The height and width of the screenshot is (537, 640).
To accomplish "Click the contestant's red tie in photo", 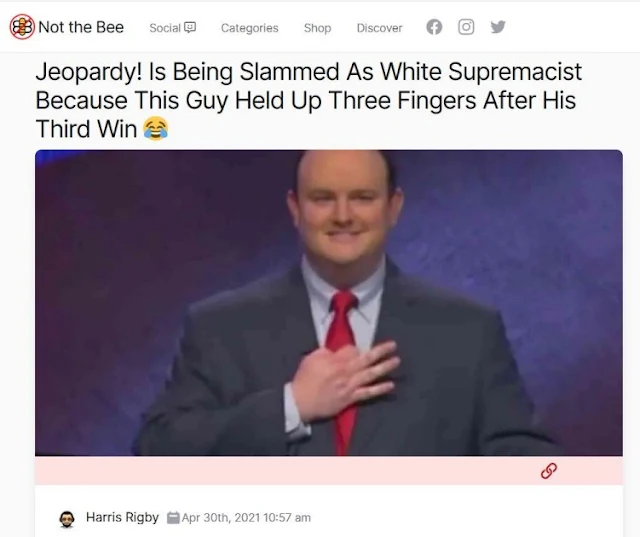I will pos(344,369).
